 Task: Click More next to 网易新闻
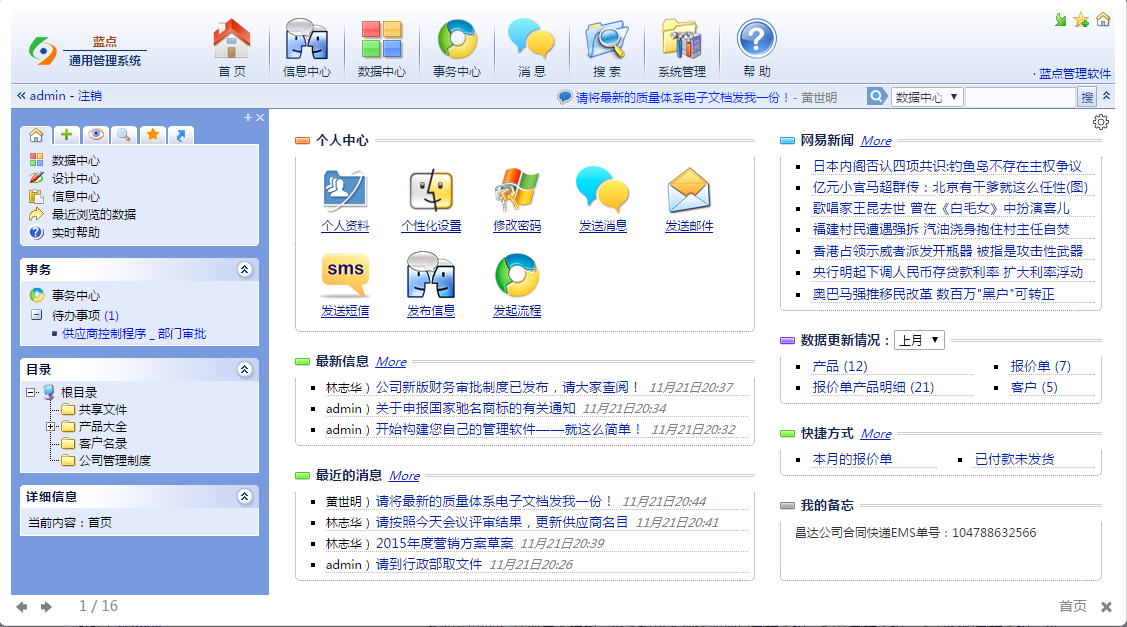coord(875,140)
